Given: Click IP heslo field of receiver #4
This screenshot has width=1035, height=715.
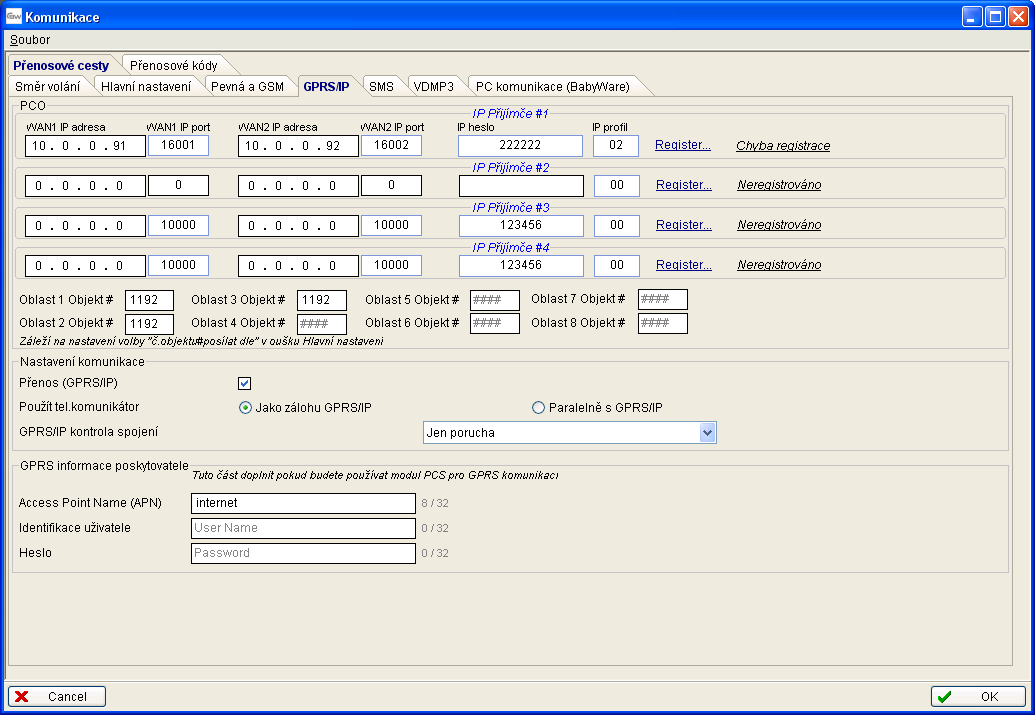Looking at the screenshot, I should pyautogui.click(x=521, y=265).
